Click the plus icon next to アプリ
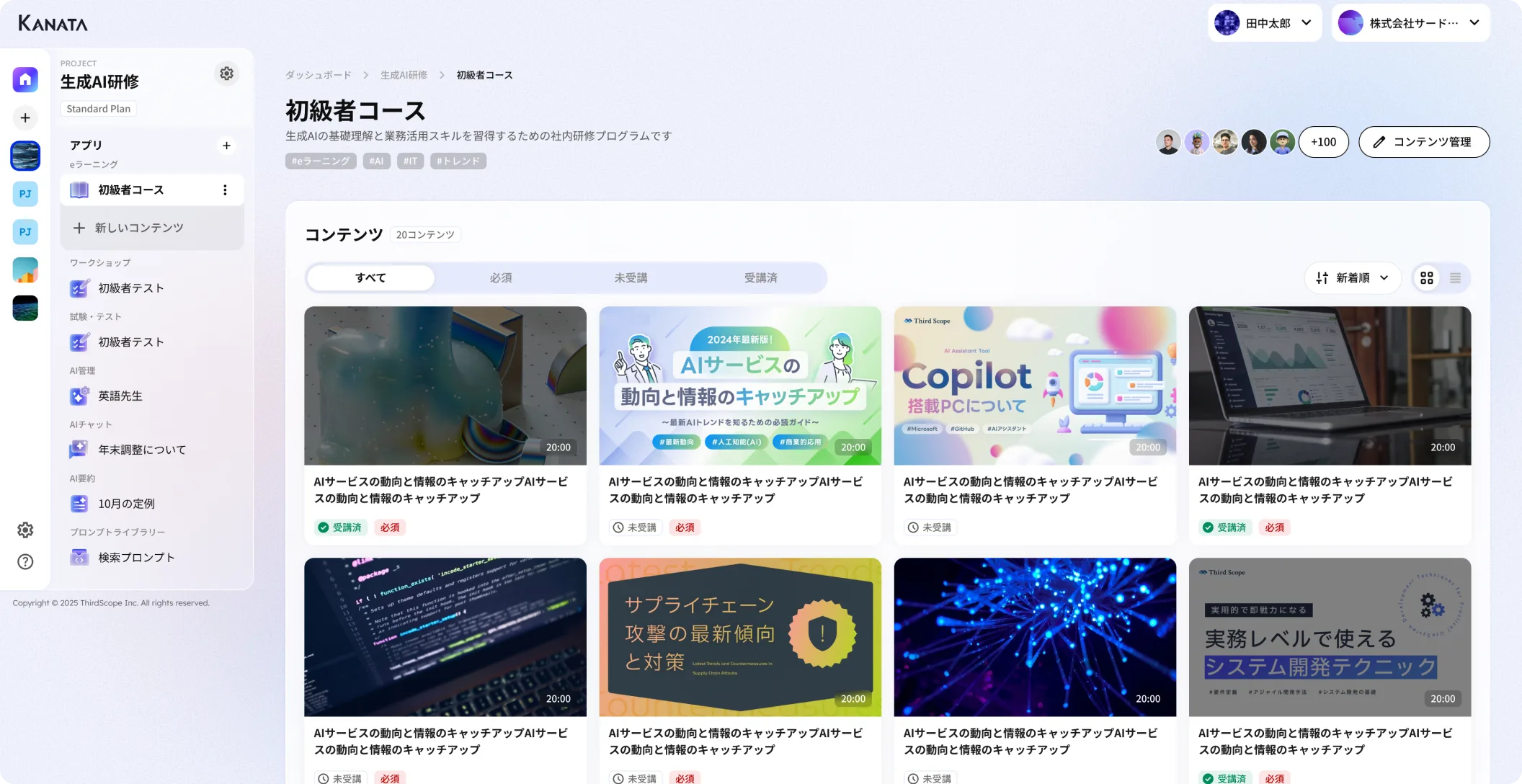 pos(226,146)
